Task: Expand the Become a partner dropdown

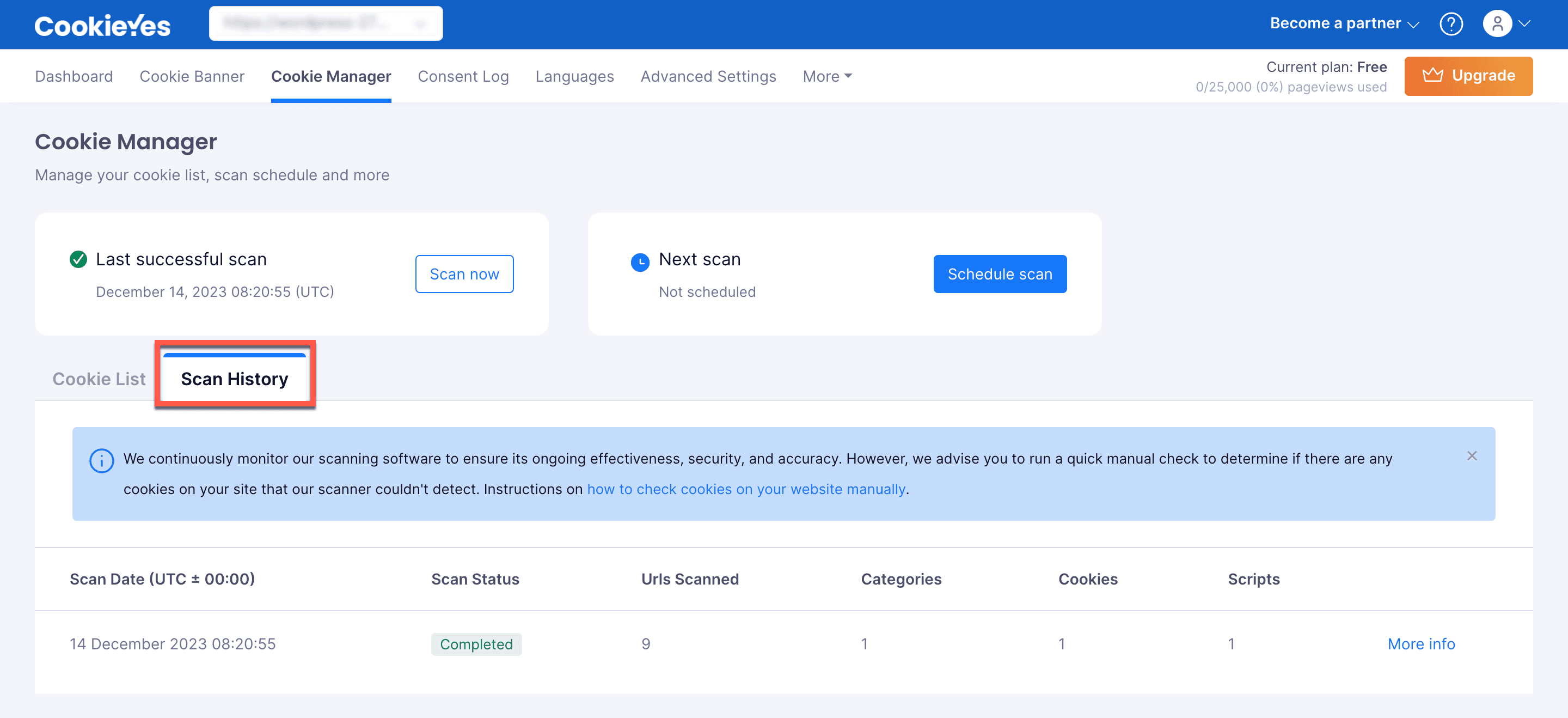Action: [1345, 24]
